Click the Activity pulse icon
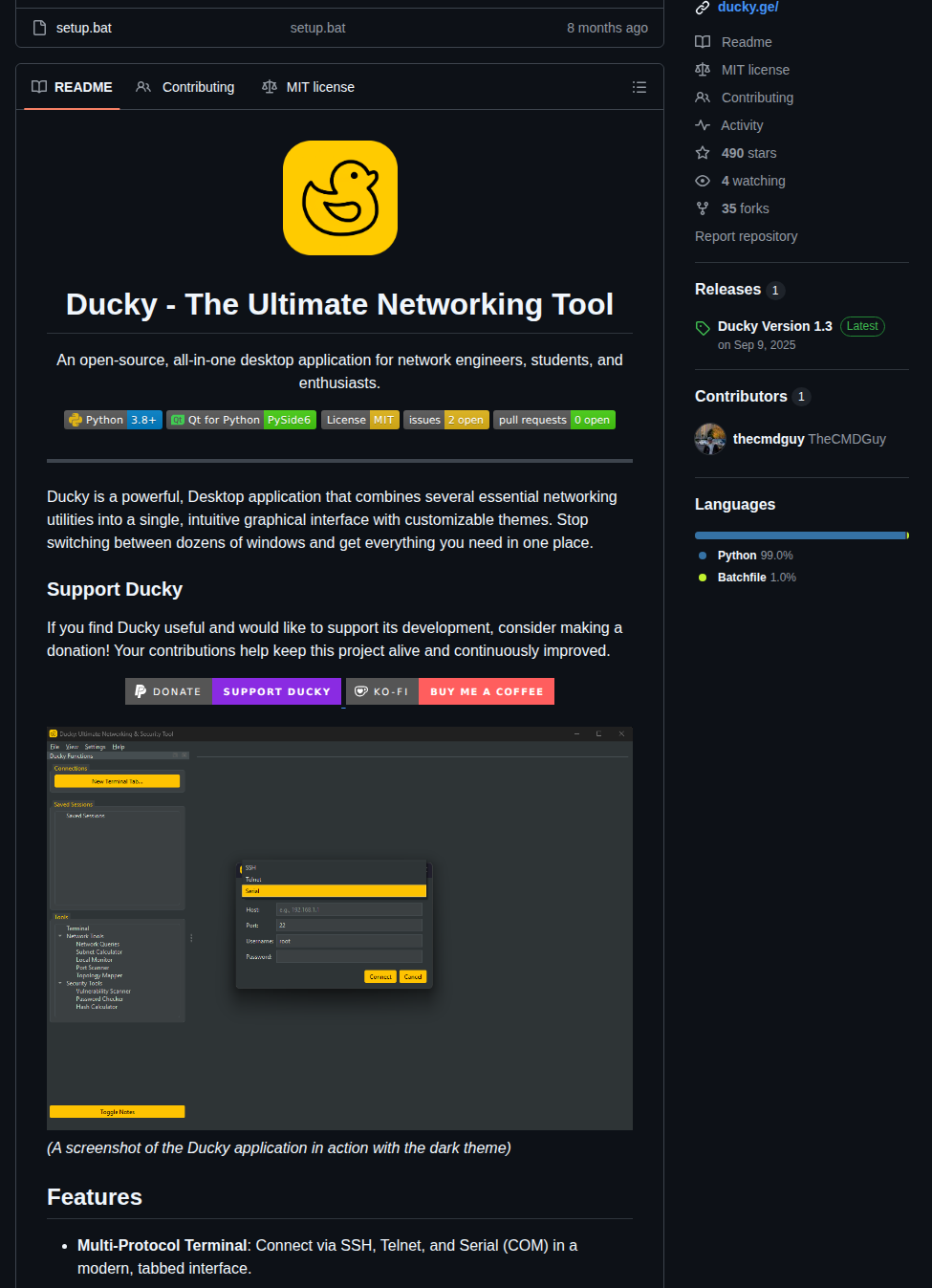This screenshot has width=932, height=1288. 703,125
